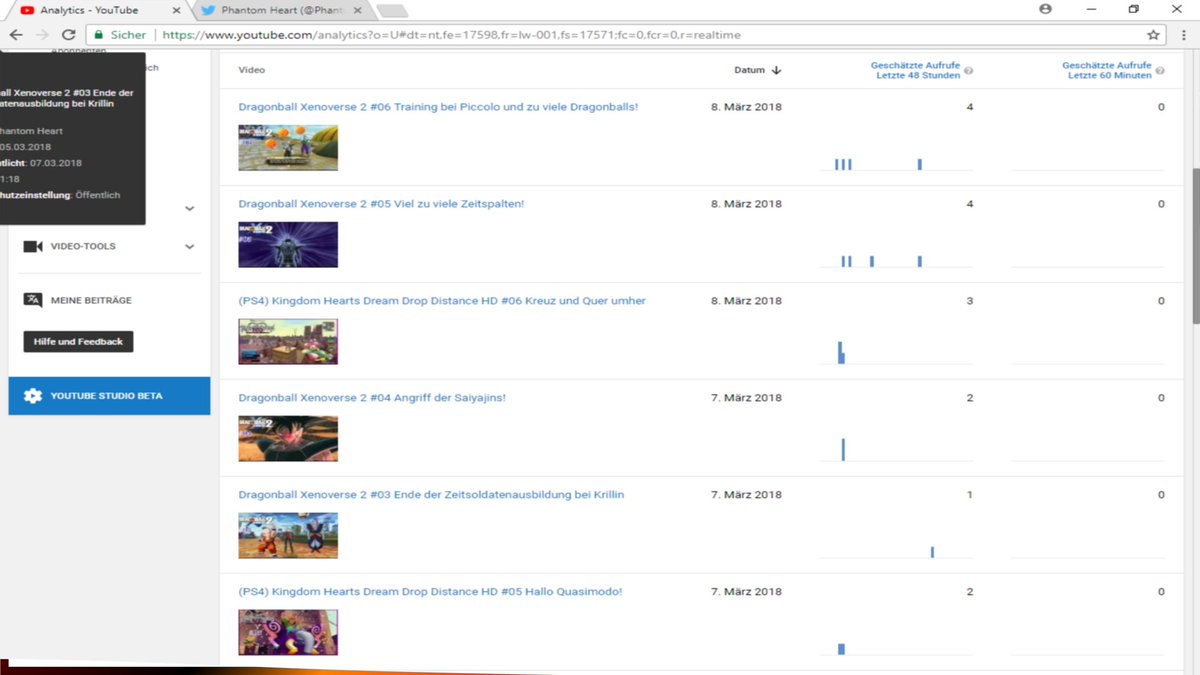This screenshot has height=675, width=1200.
Task: Expand the sidebar section above Video-Tools
Action: coord(189,209)
